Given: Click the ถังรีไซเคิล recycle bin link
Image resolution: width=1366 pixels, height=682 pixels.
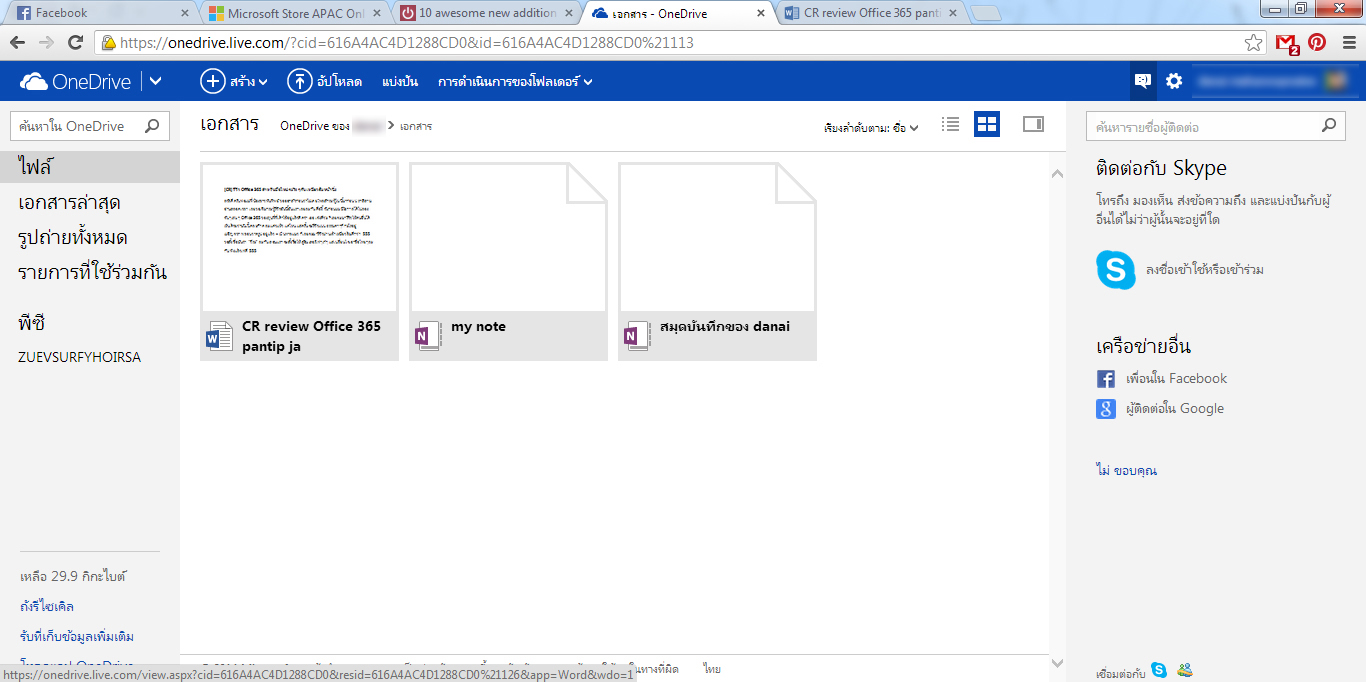Looking at the screenshot, I should coord(47,606).
